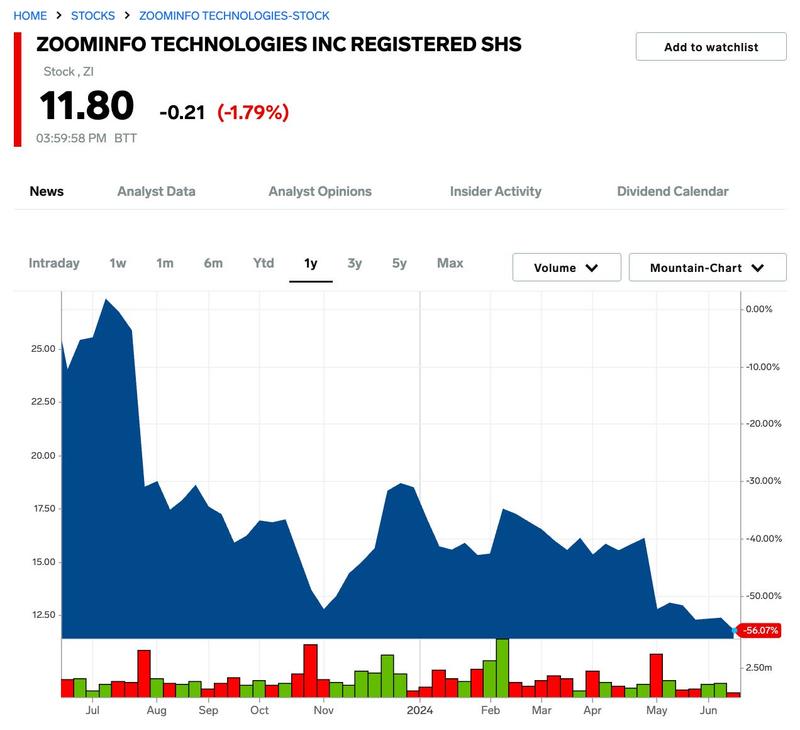Go to the HOME breadcrumb link
This screenshot has width=800, height=730.
click(x=30, y=16)
